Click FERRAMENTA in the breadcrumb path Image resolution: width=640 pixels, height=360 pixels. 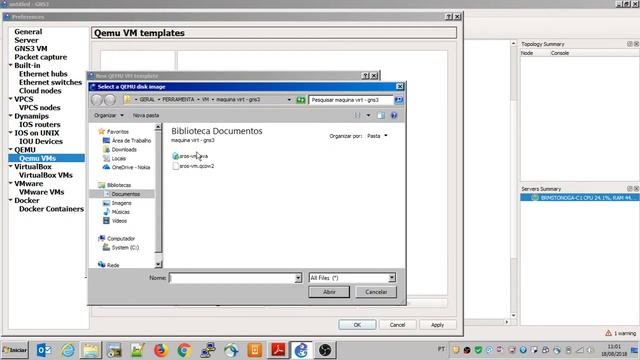178,100
